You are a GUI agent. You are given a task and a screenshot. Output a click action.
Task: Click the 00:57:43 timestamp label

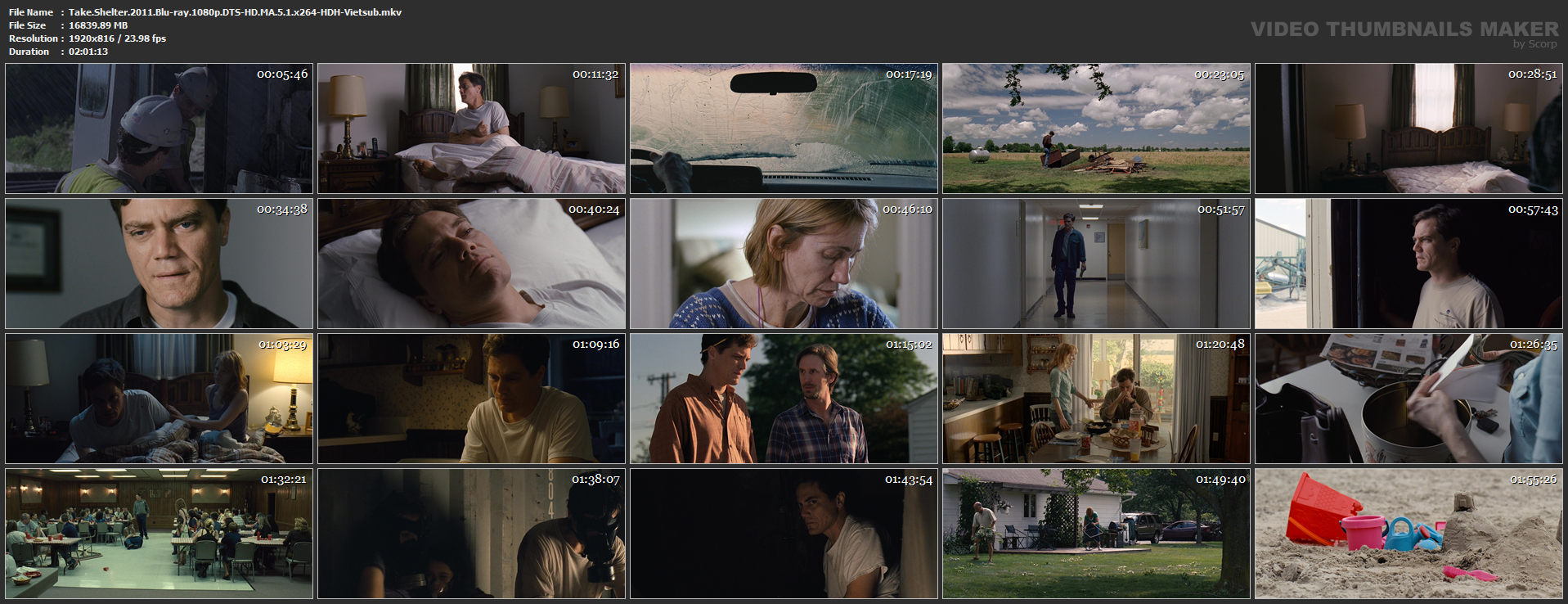tap(1533, 210)
